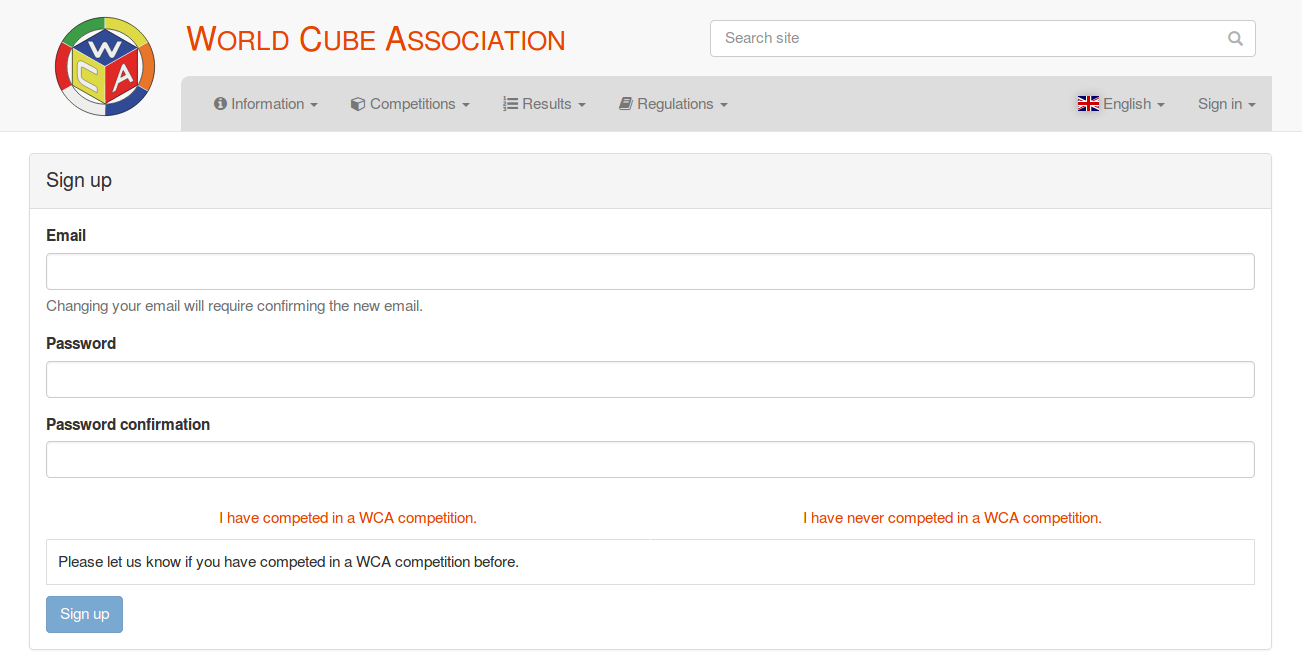Click the Information circle icon
1302x662 pixels.
[x=220, y=104]
